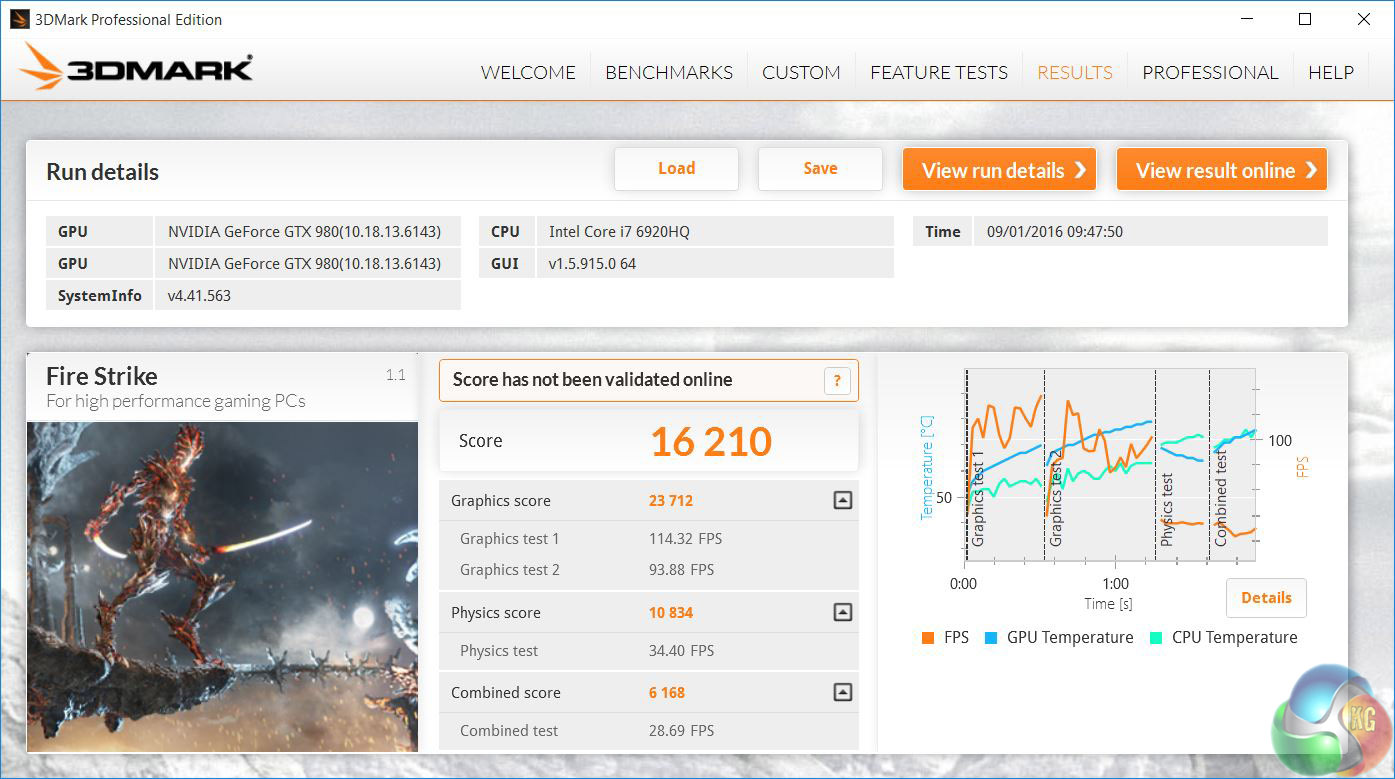
Task: Click the 3DMark logo in the header
Action: coord(136,68)
